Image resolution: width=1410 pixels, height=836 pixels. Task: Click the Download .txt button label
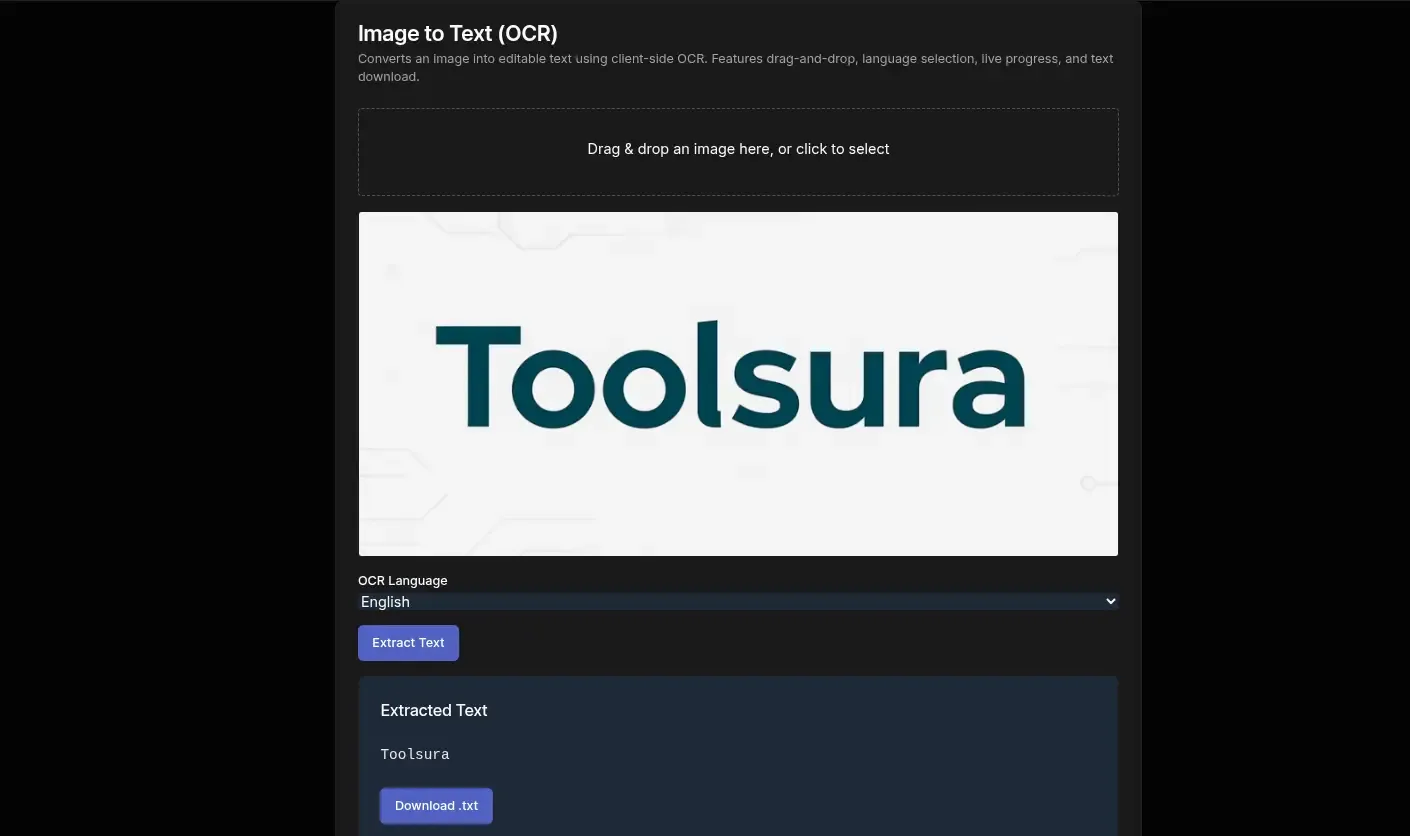point(436,805)
